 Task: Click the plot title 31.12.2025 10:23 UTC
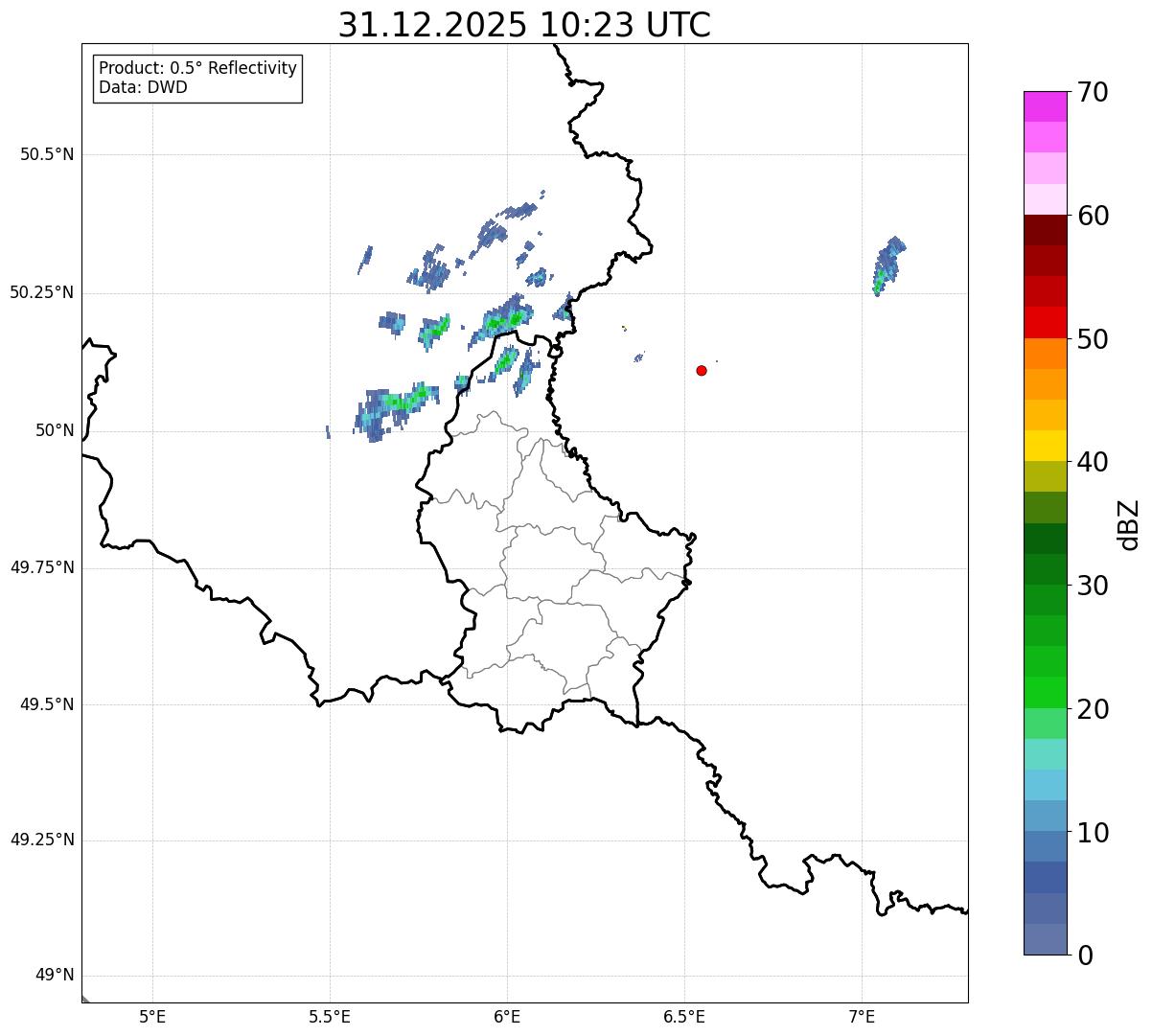(524, 25)
